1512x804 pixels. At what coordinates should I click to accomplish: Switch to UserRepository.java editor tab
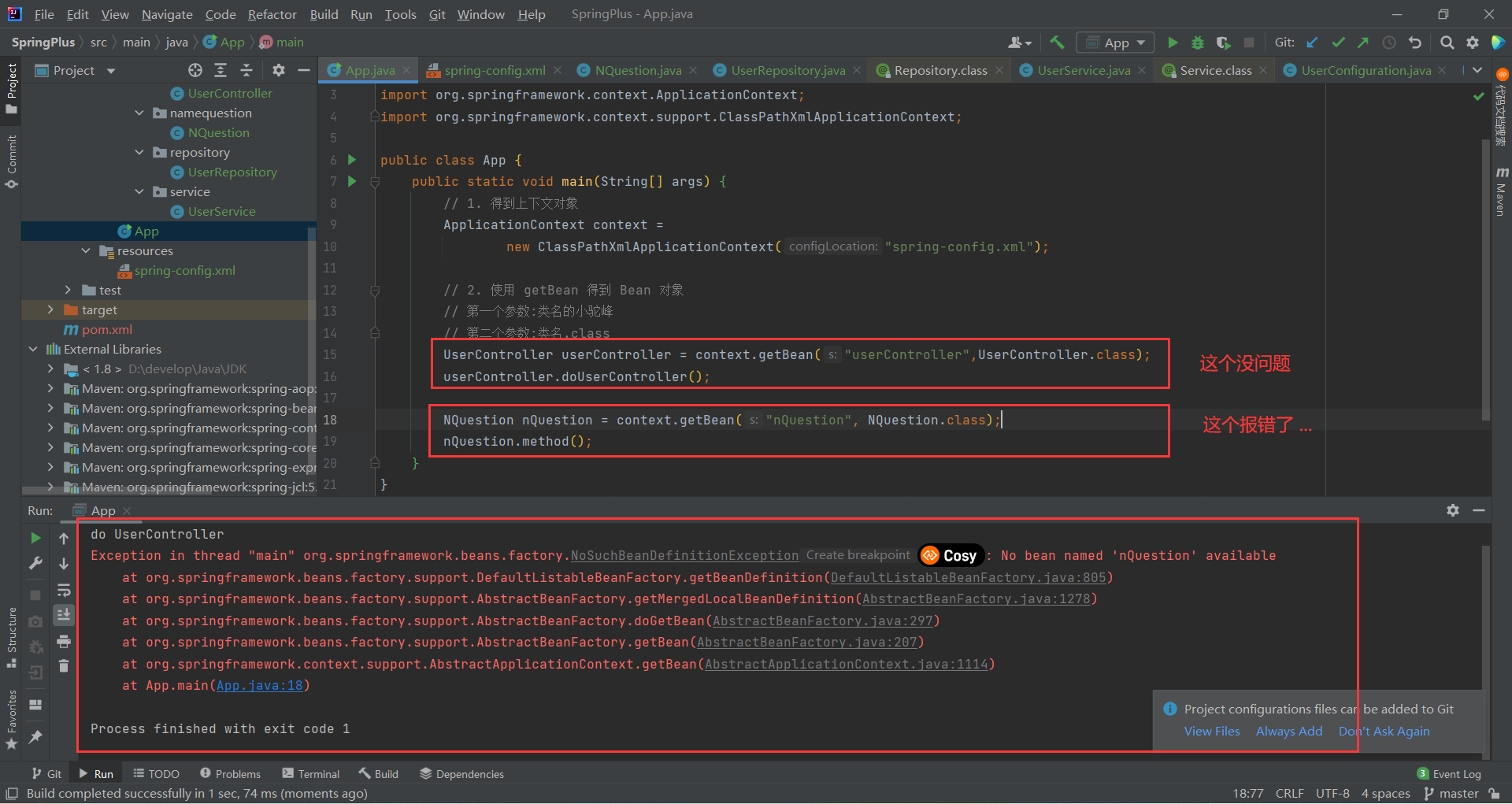pos(787,70)
